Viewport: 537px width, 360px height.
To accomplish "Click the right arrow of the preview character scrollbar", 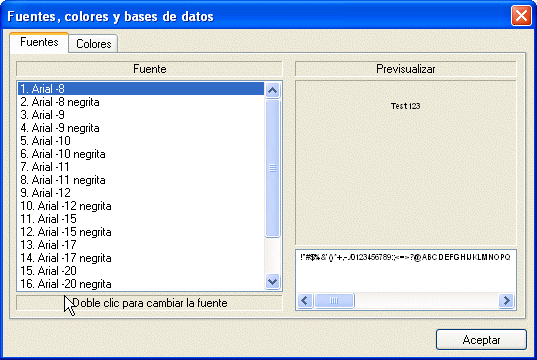I will (506, 301).
